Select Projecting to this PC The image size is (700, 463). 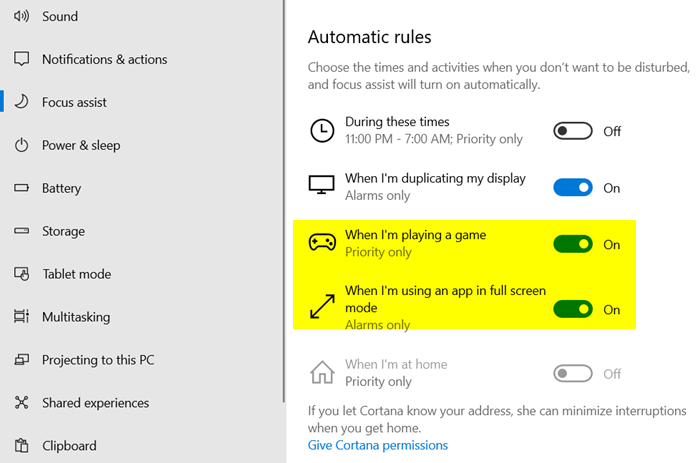(98, 360)
